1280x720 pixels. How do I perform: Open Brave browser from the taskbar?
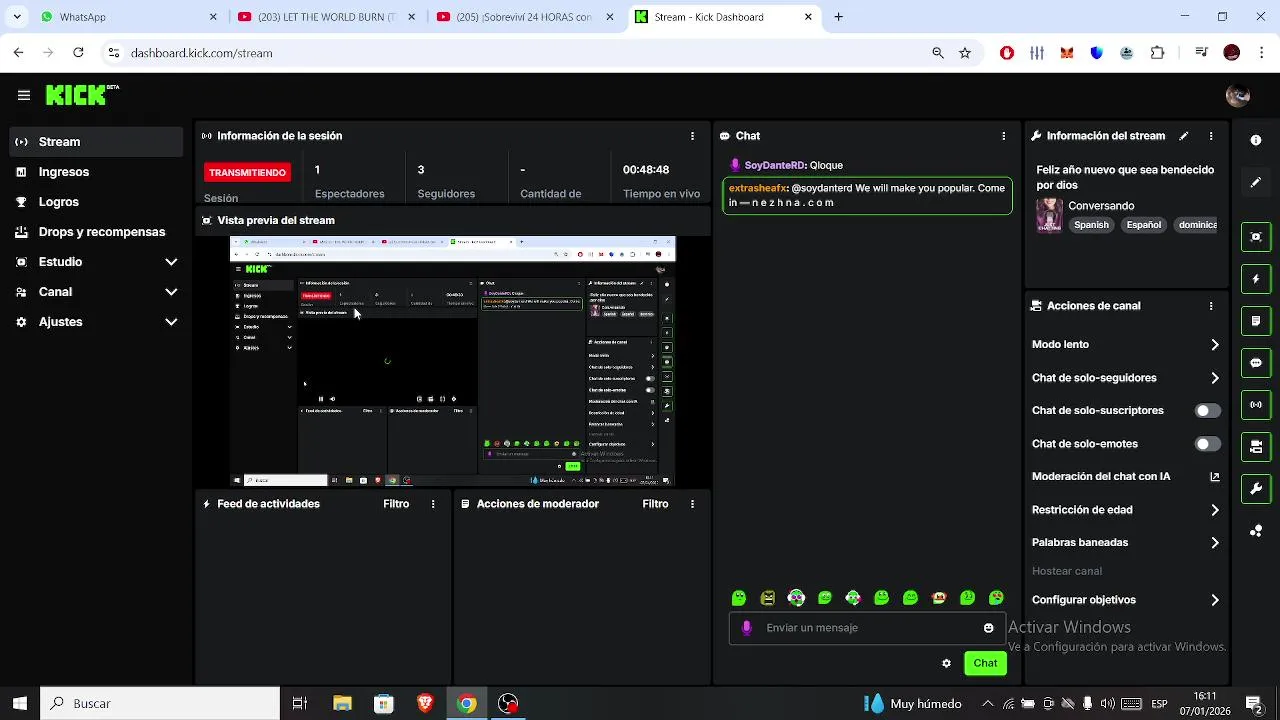tap(425, 703)
